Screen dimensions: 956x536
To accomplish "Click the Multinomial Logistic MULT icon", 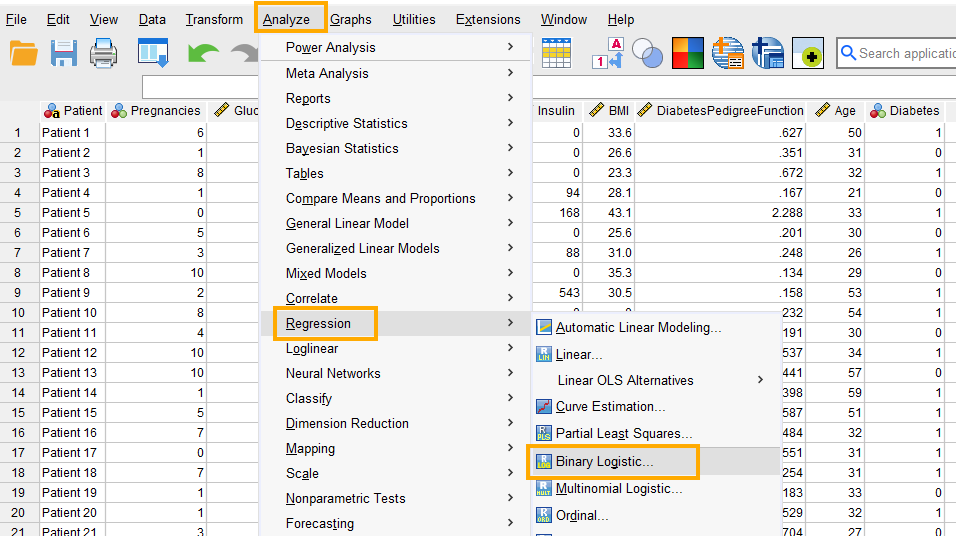I will point(544,488).
